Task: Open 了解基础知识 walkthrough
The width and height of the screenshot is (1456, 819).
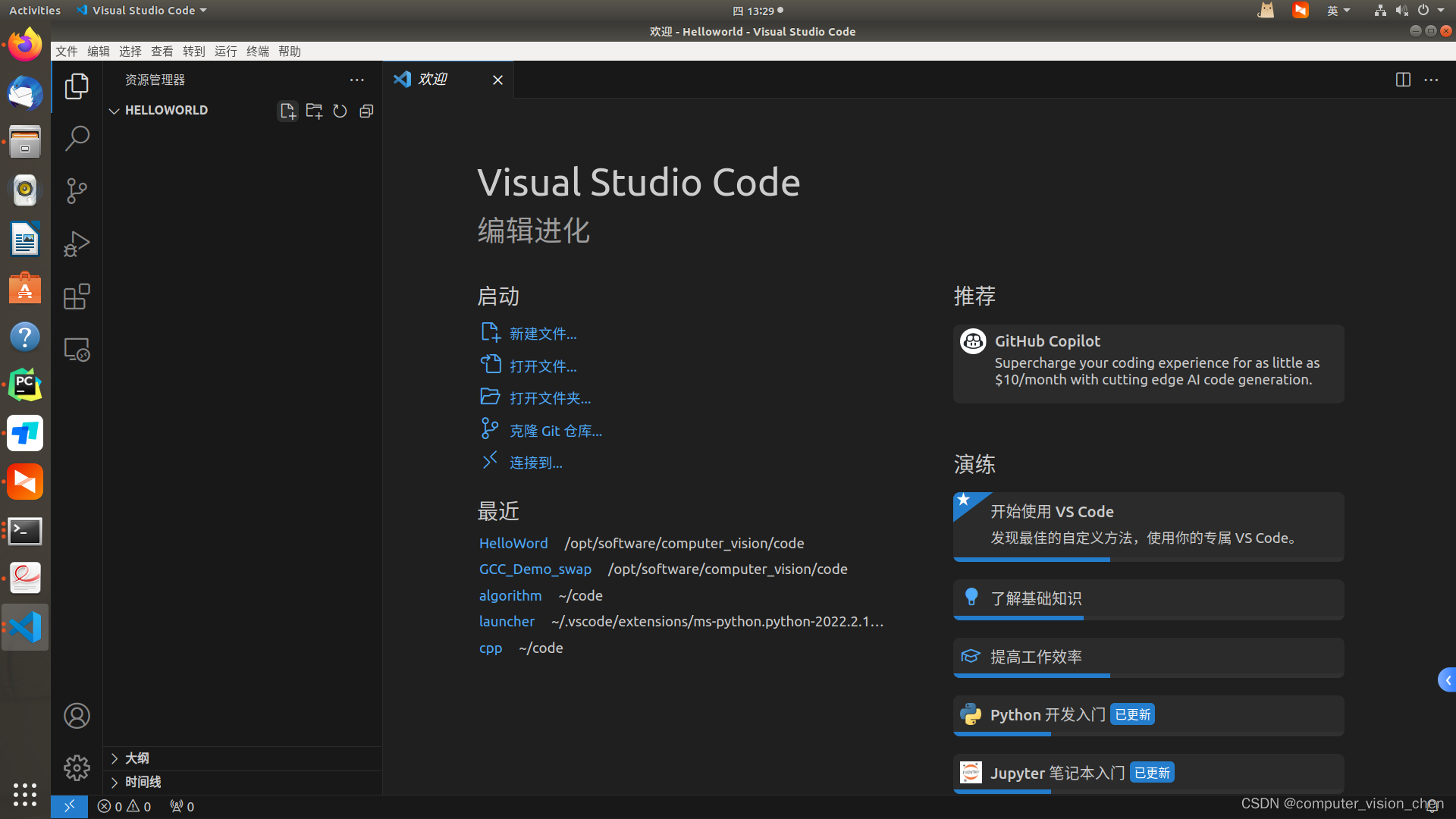Action: tap(1148, 599)
